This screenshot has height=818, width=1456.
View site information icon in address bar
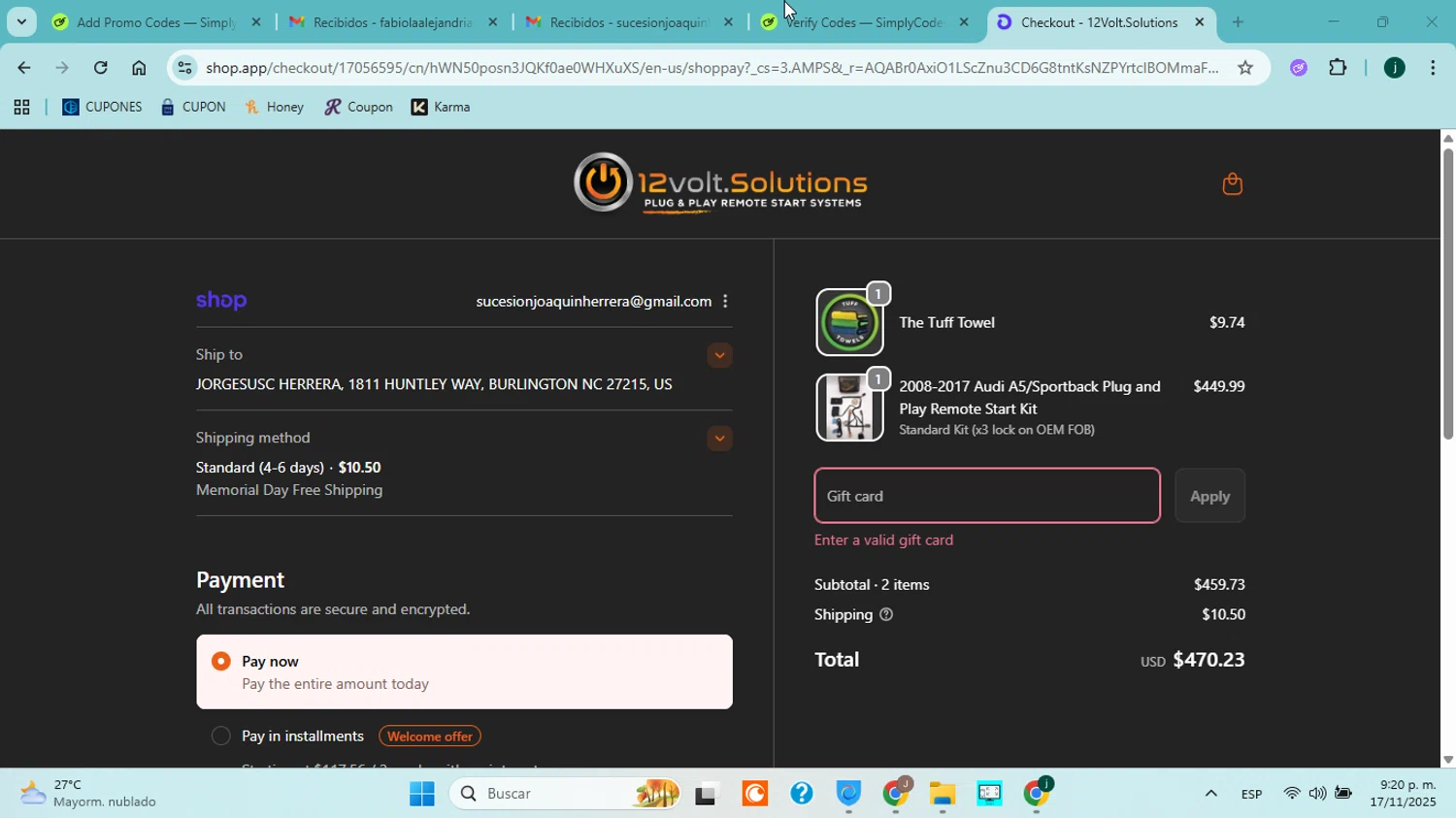tap(184, 68)
